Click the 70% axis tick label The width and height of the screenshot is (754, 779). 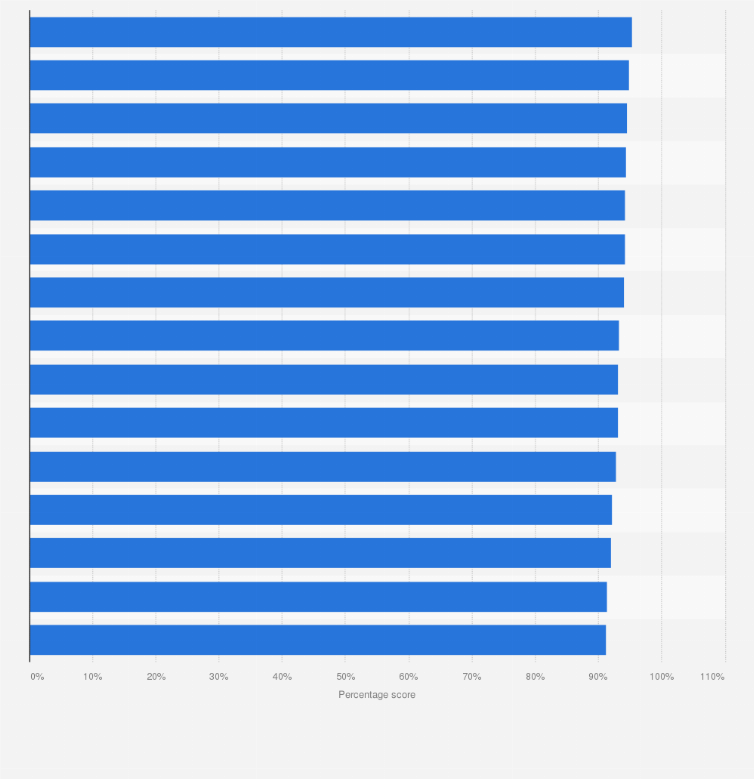coord(472,677)
